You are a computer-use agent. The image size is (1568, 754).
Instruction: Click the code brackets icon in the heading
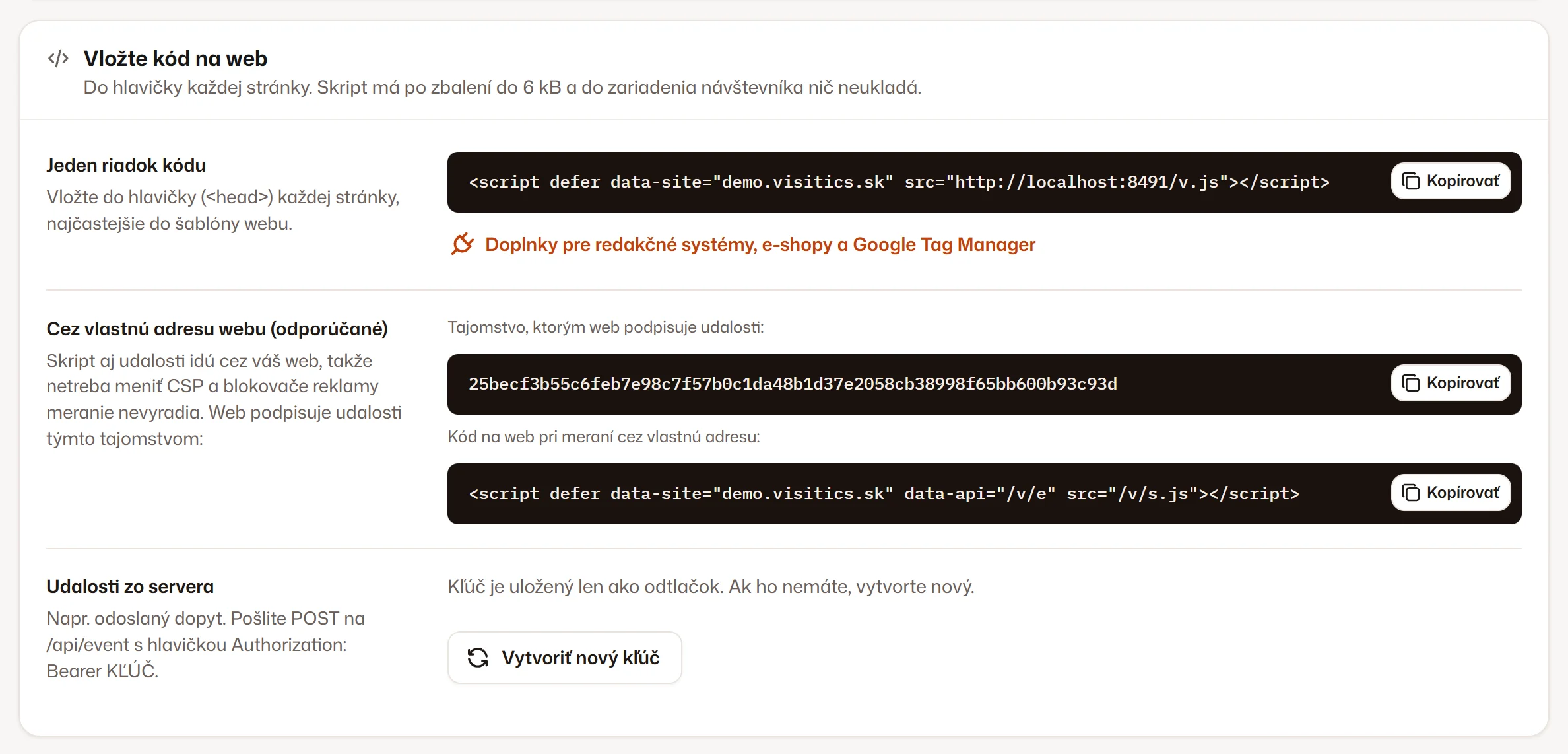click(x=58, y=59)
